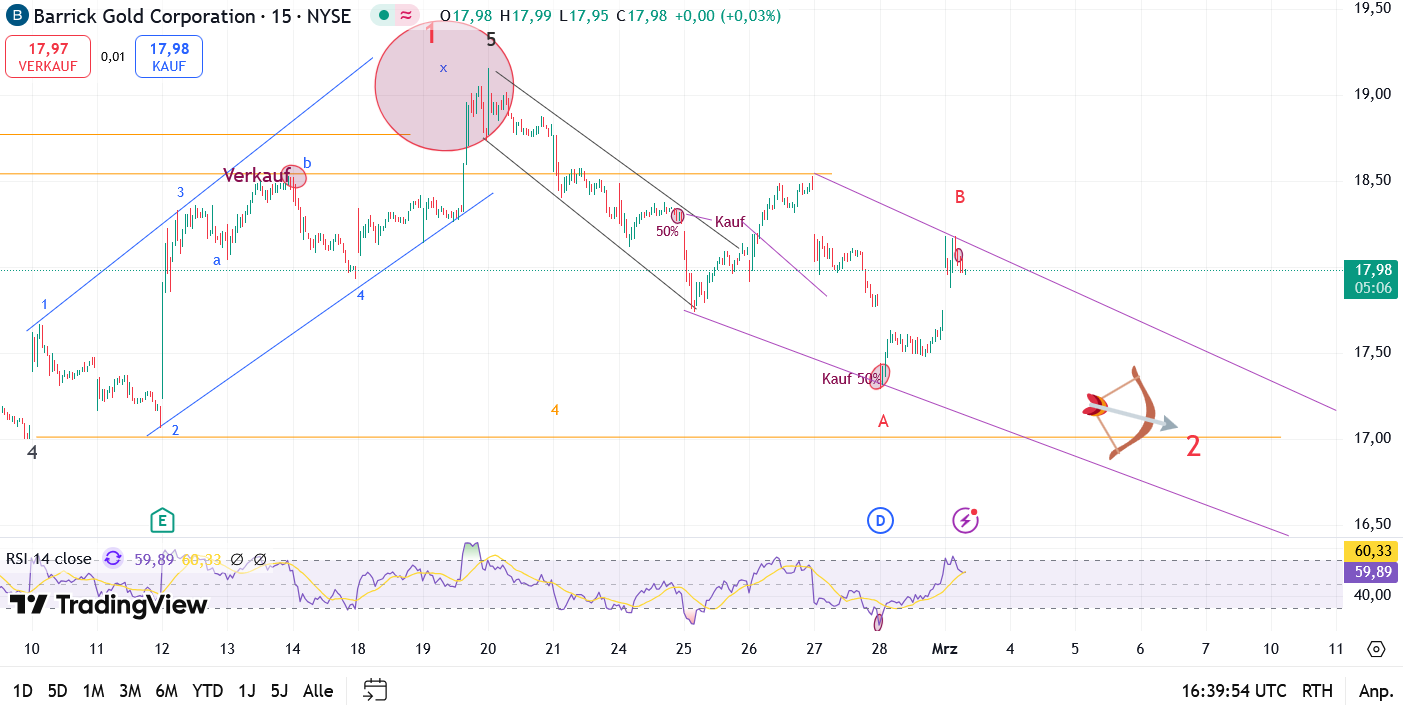Click the 19,00 price scale value

pyautogui.click(x=1372, y=94)
